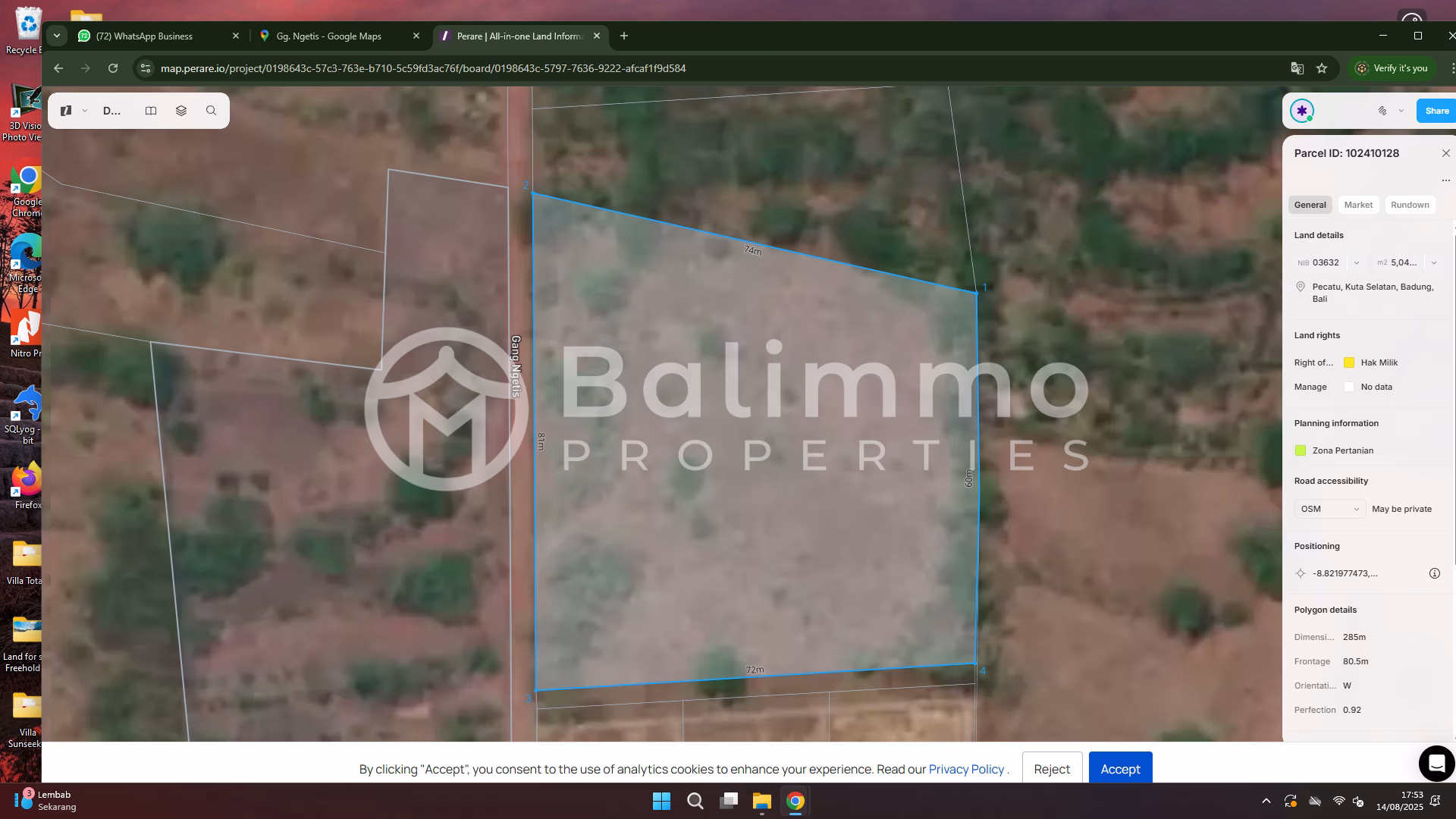Image resolution: width=1456 pixels, height=819 pixels.
Task: Click the scribble drawing tool icon
Action: coord(1382,111)
